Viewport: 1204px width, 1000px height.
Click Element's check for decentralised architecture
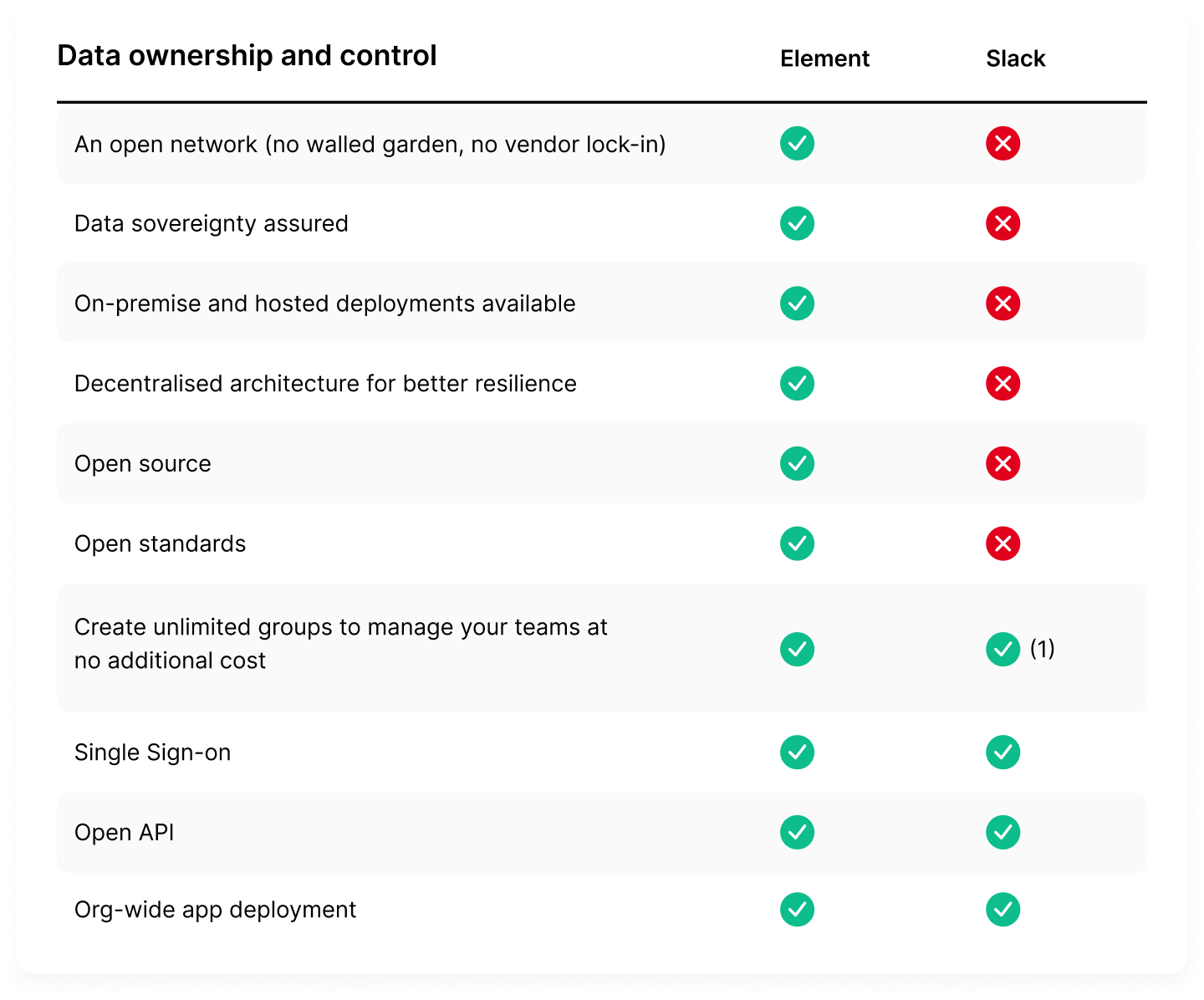[x=797, y=384]
